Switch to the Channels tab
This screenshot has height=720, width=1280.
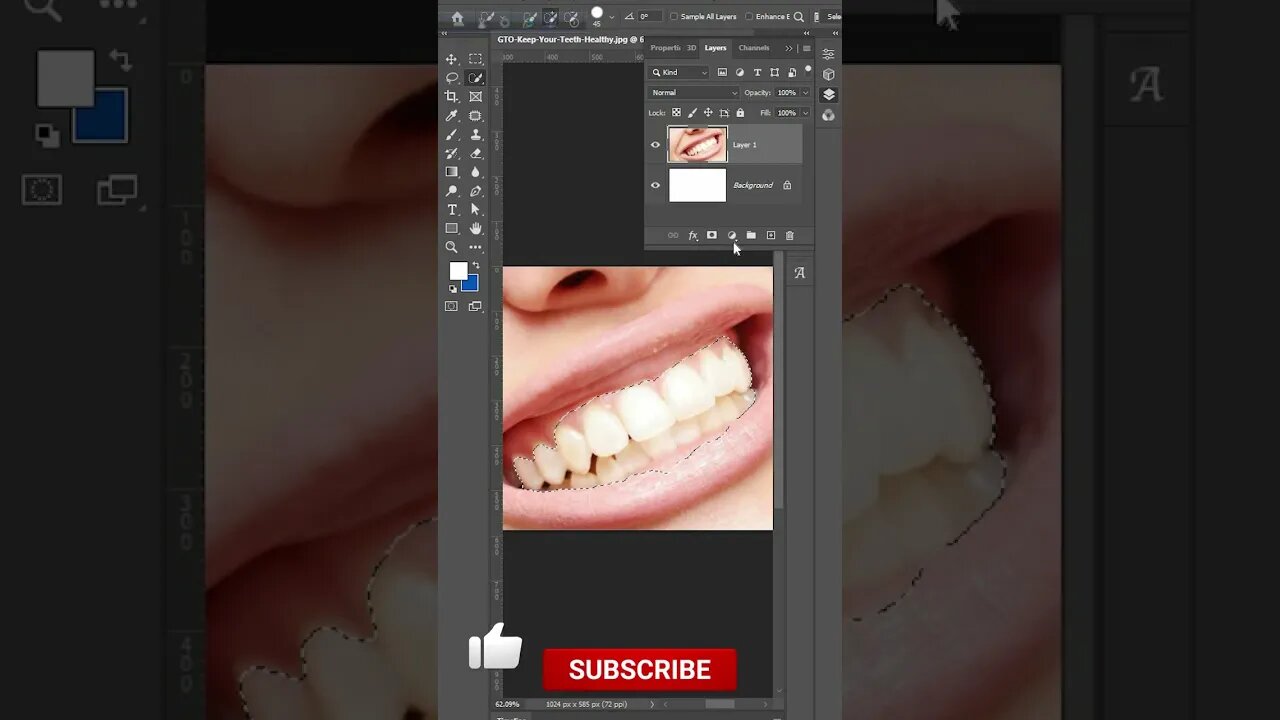pyautogui.click(x=754, y=48)
